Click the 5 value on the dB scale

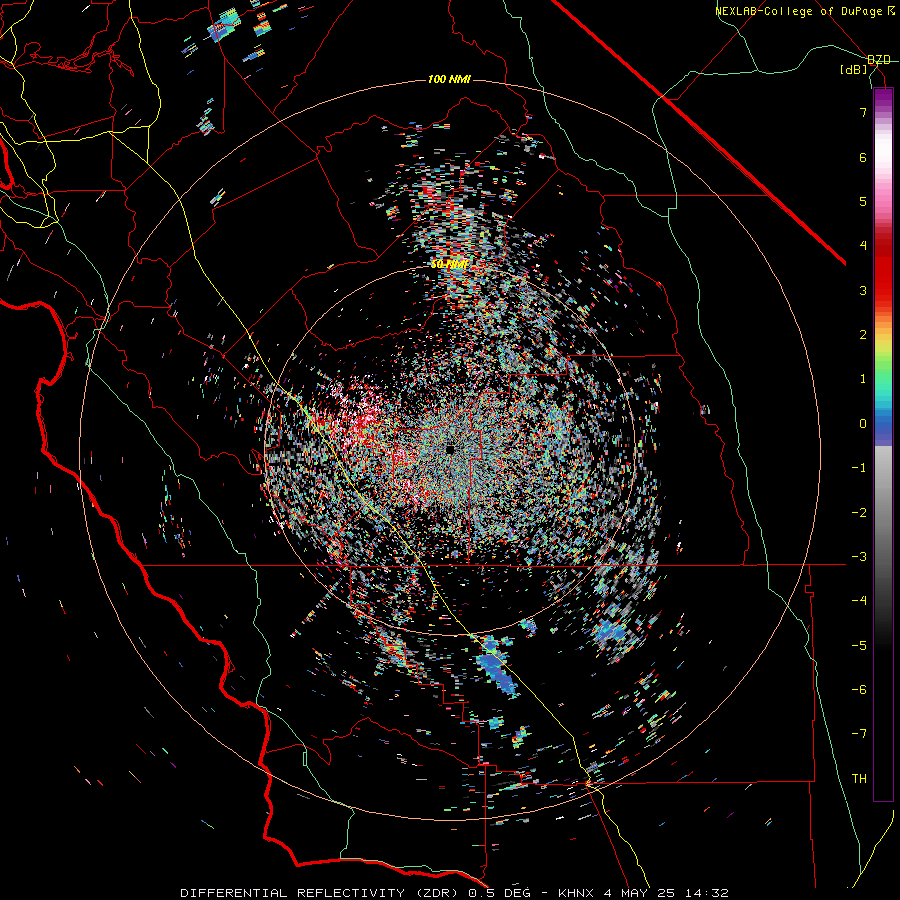(x=863, y=201)
